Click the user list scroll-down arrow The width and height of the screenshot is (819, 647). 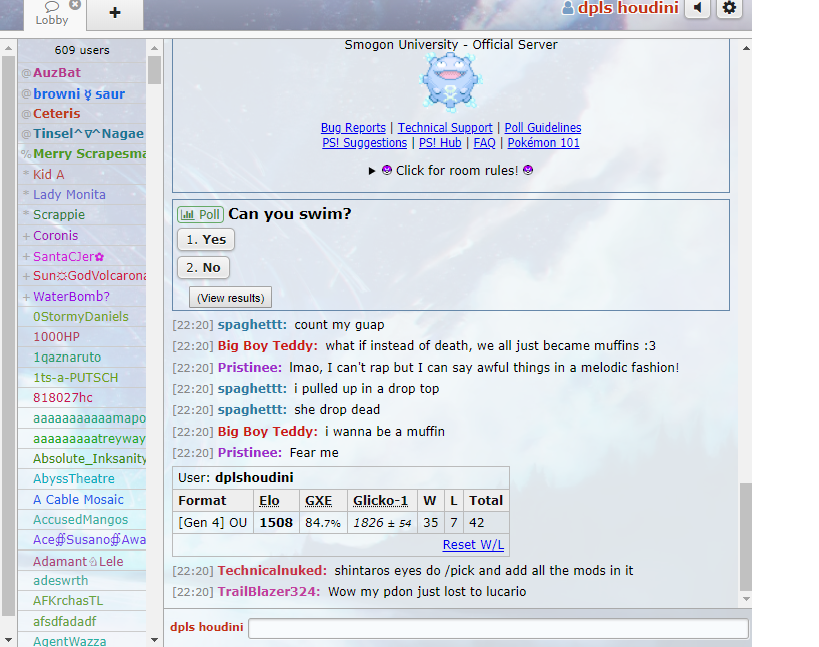click(x=154, y=640)
